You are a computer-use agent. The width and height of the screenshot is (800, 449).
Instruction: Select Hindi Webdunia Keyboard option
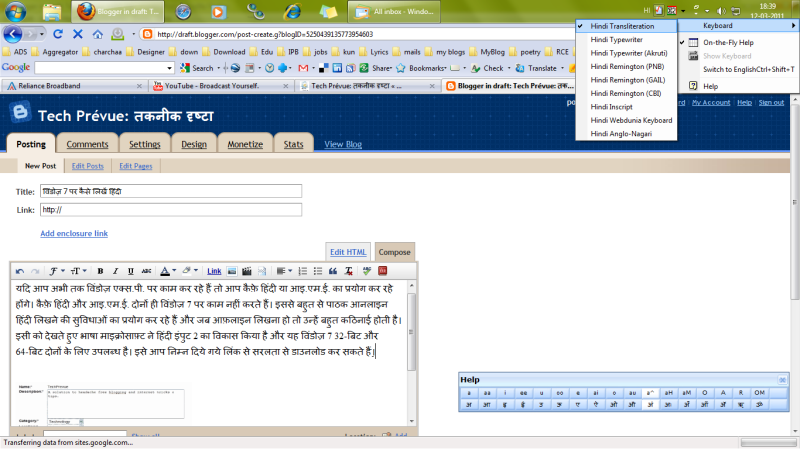627,120
